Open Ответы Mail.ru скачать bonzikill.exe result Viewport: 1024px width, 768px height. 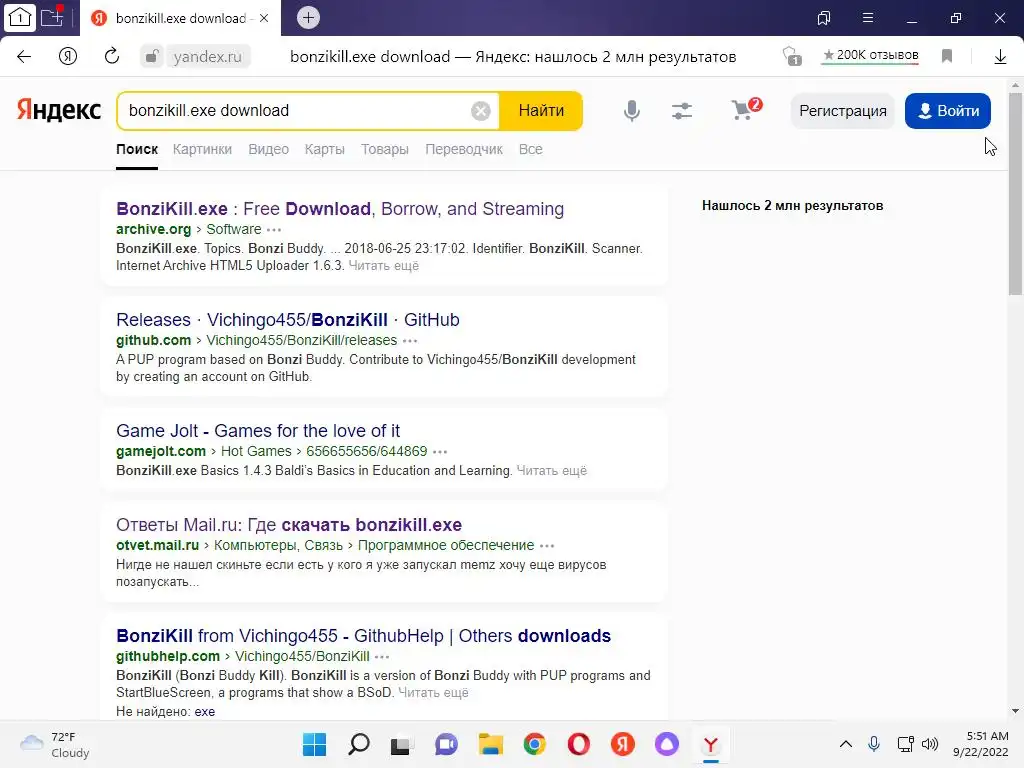[x=289, y=525]
